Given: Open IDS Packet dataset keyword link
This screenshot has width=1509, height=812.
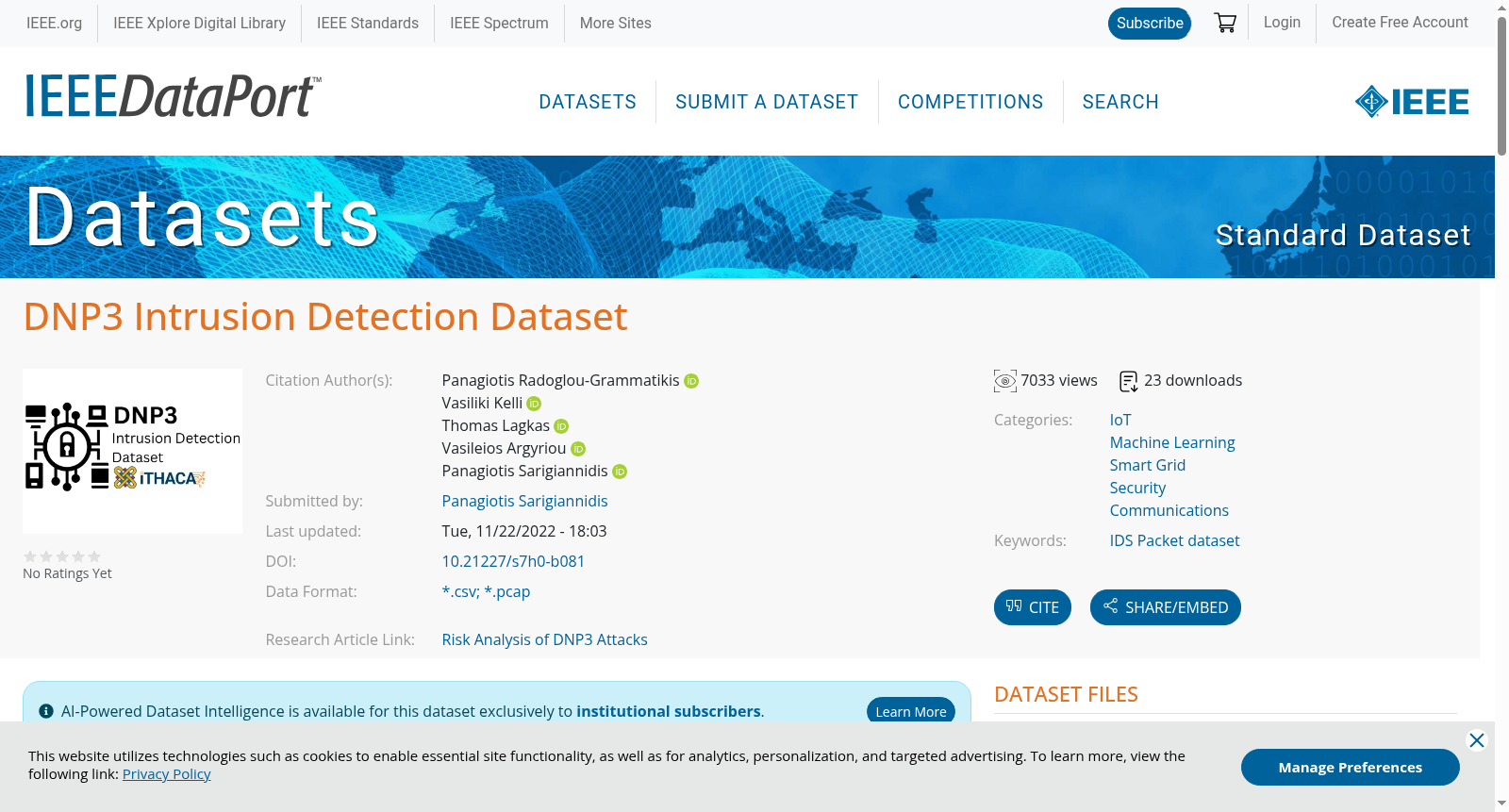Looking at the screenshot, I should pyautogui.click(x=1175, y=541).
